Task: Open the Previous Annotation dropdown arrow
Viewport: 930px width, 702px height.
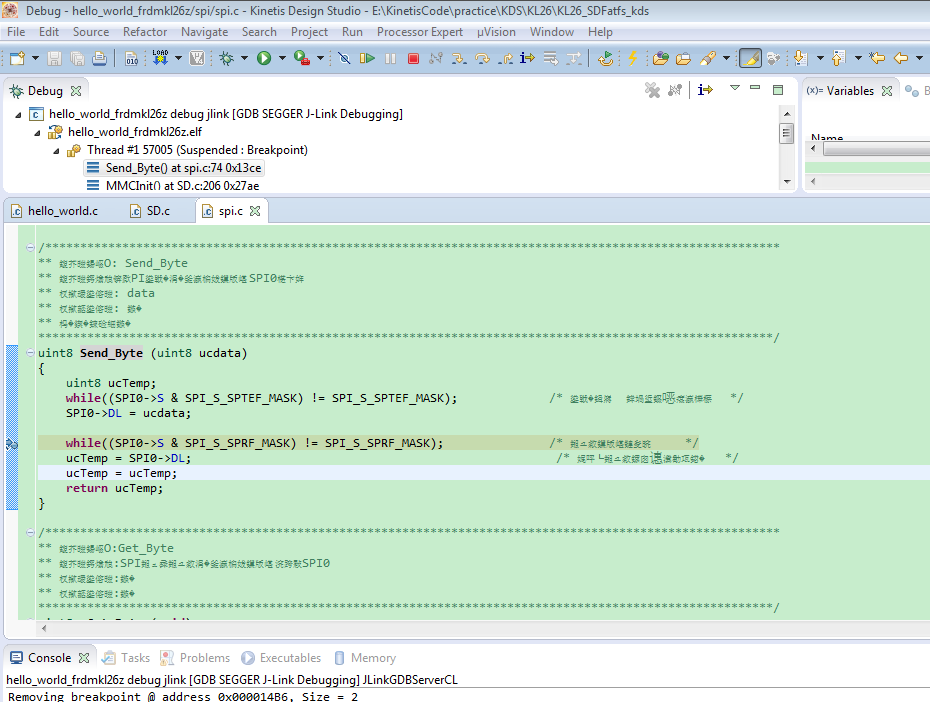Action: pyautogui.click(x=858, y=58)
